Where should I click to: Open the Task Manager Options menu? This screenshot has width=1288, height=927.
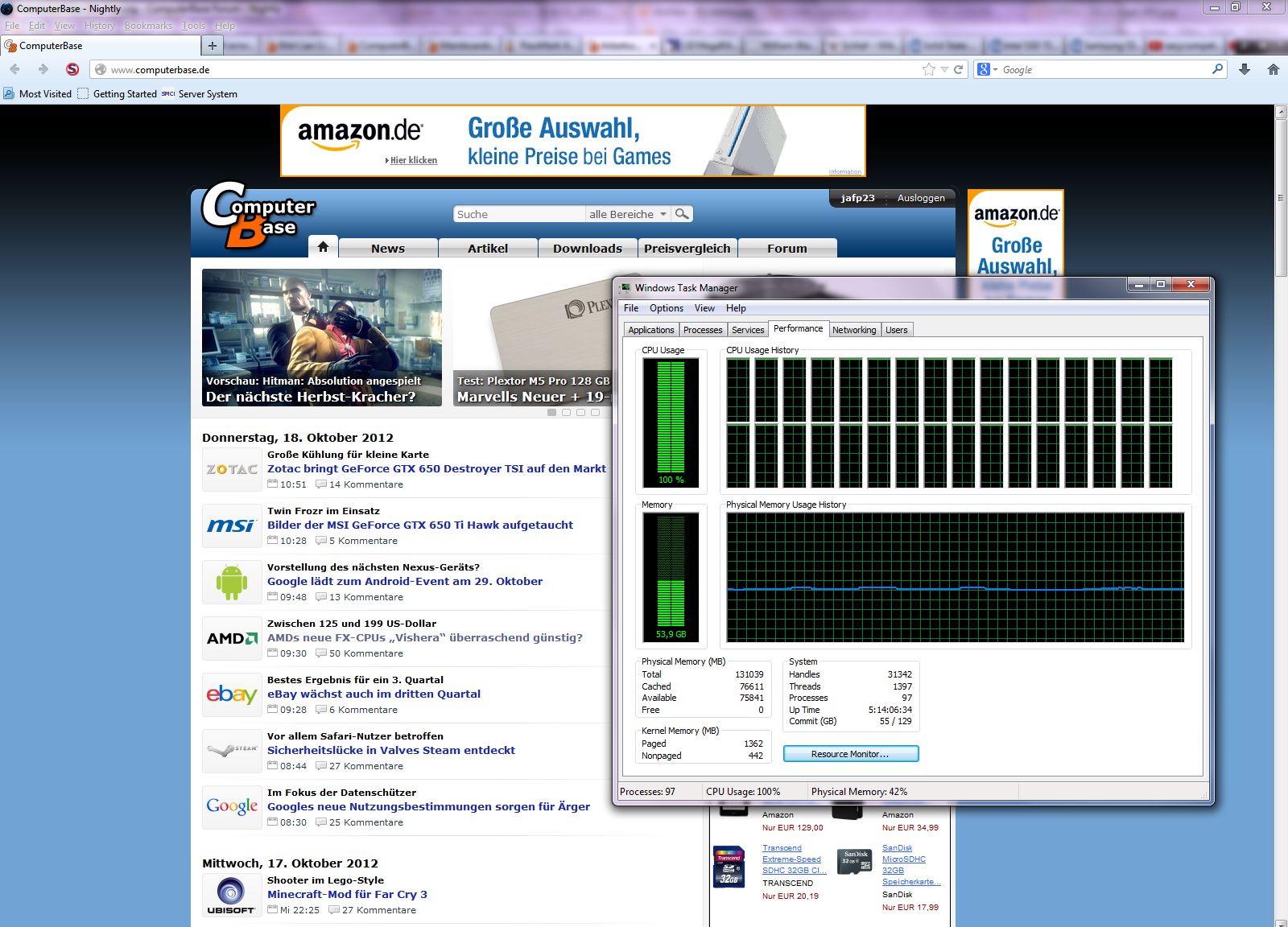click(x=667, y=308)
